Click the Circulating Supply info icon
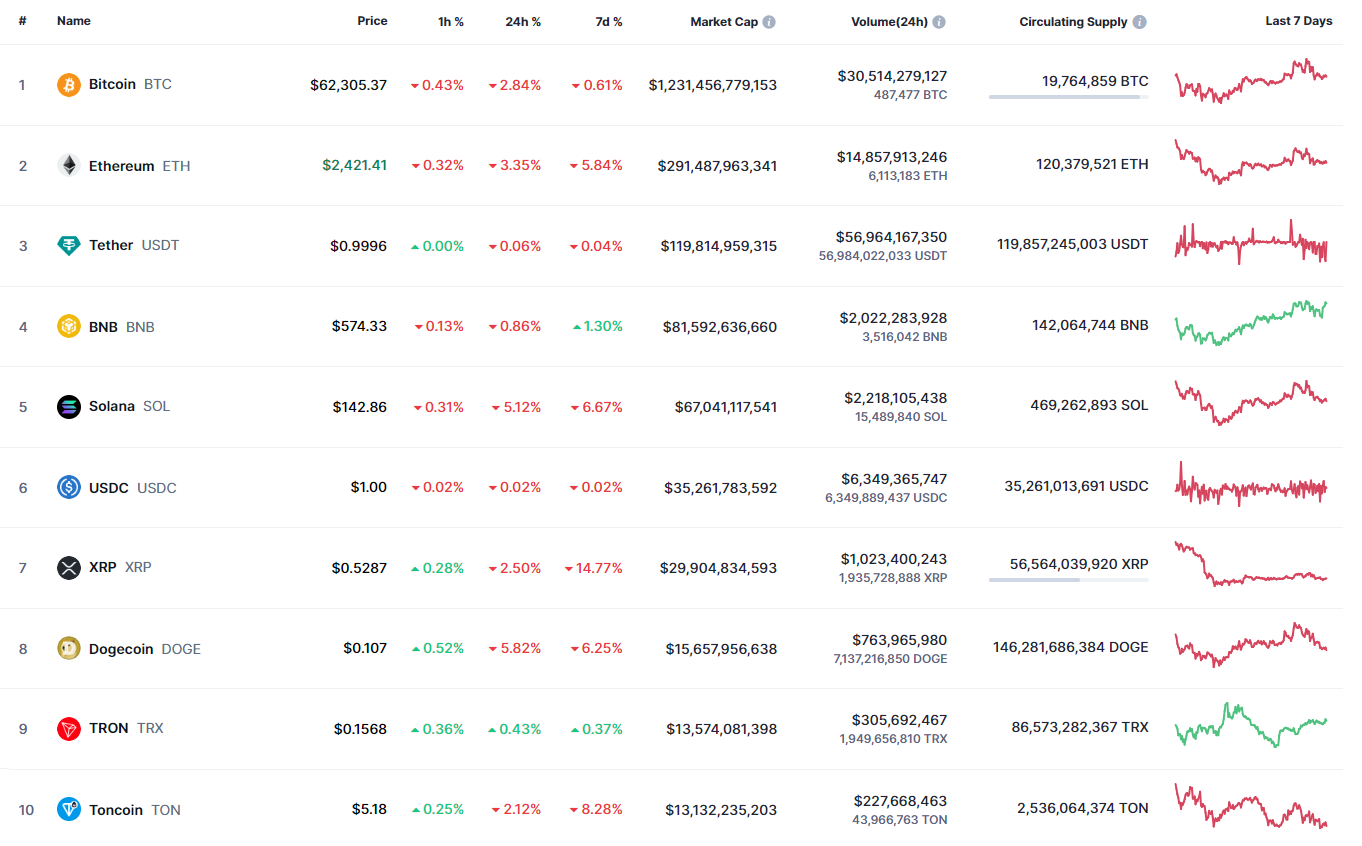 [1140, 22]
